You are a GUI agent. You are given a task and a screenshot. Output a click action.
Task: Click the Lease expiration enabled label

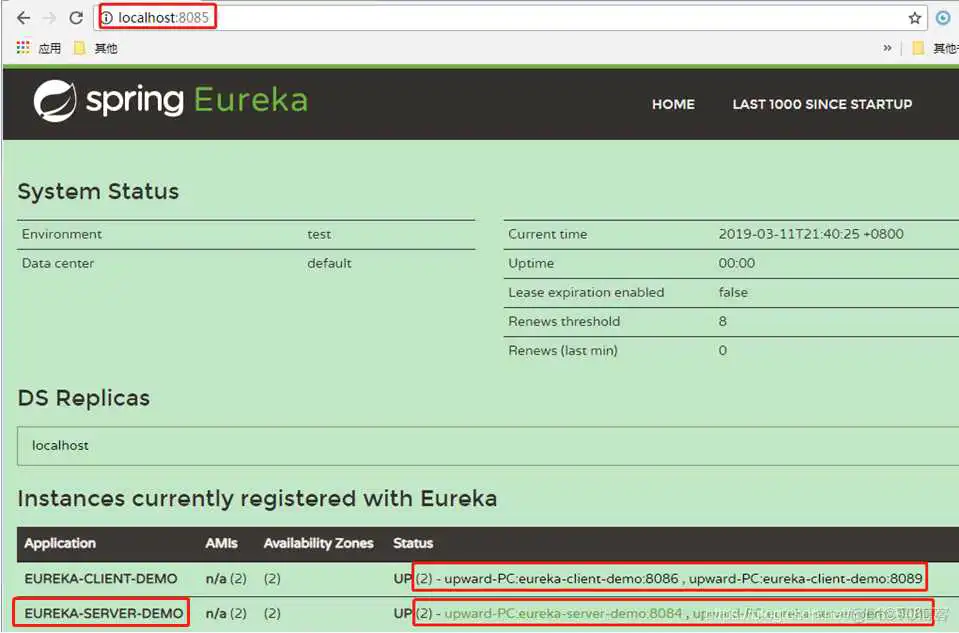point(586,292)
